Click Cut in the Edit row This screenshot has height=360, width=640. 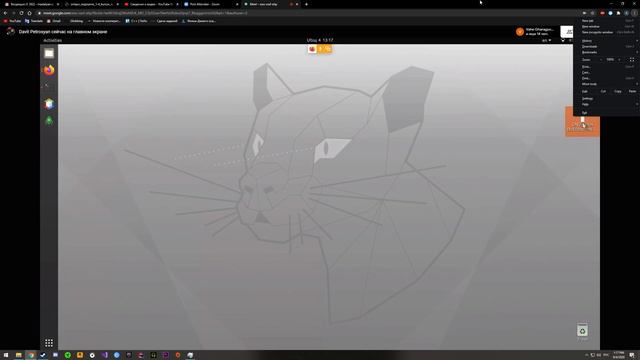603,91
